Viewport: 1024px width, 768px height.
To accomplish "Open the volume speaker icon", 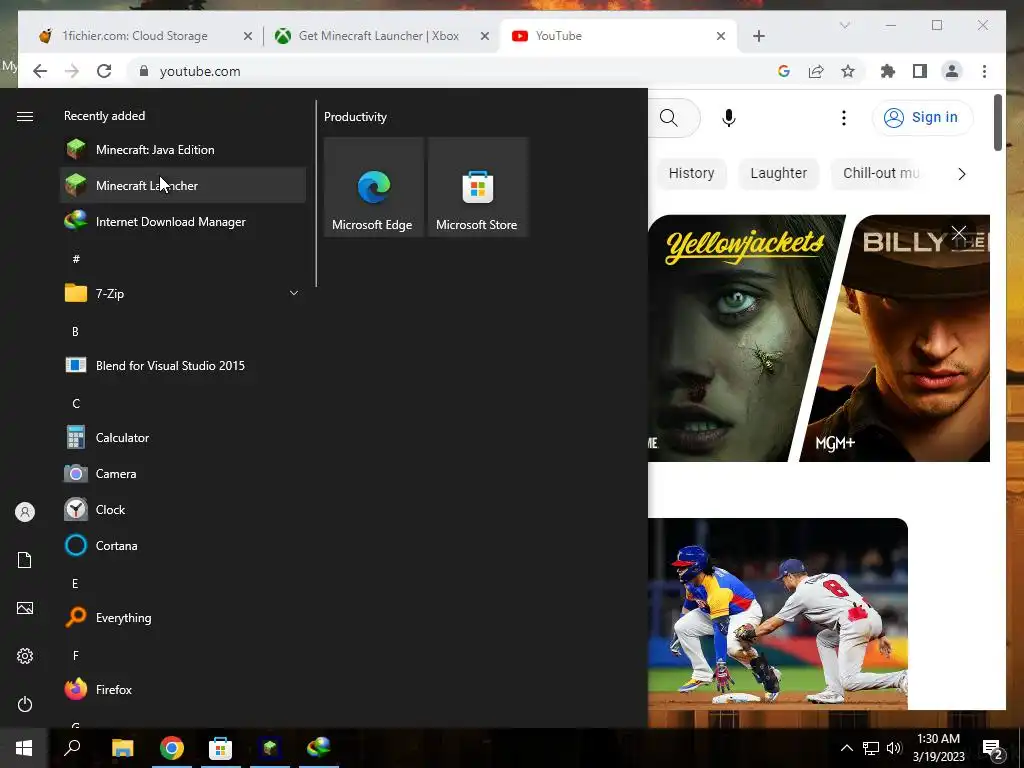I will 894,748.
